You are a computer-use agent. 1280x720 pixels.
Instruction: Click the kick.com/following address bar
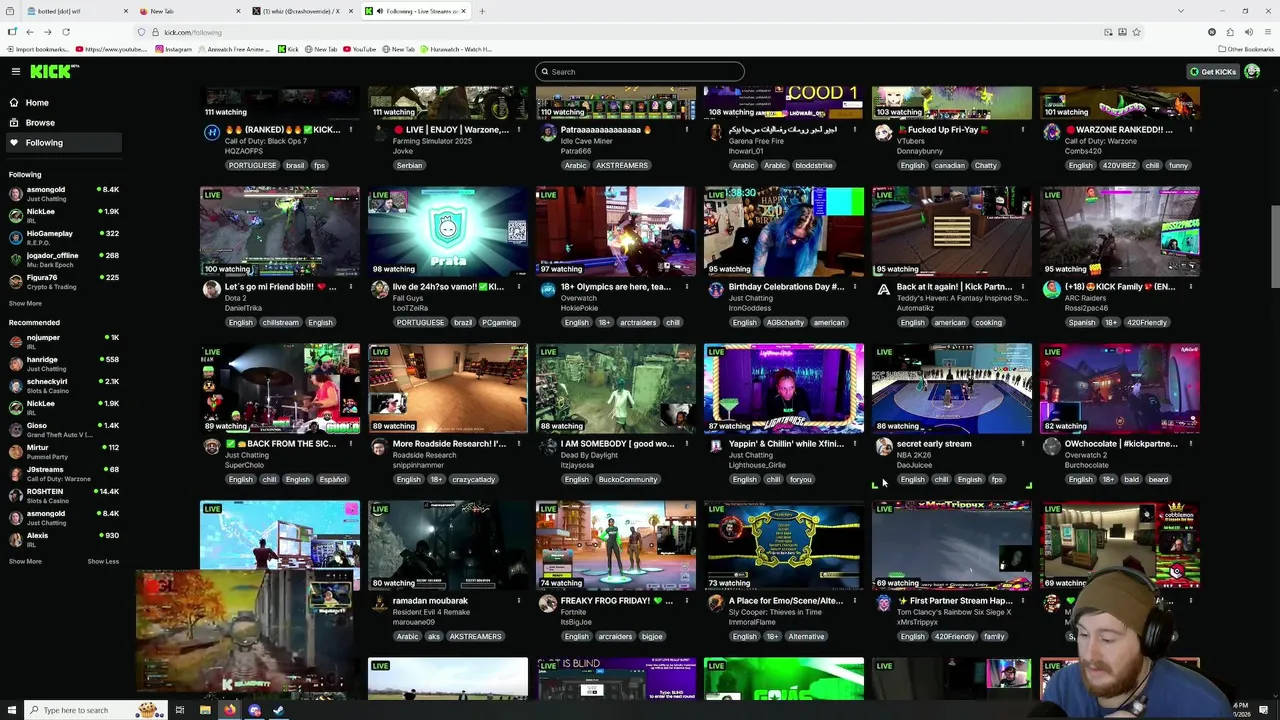[x=620, y=32]
